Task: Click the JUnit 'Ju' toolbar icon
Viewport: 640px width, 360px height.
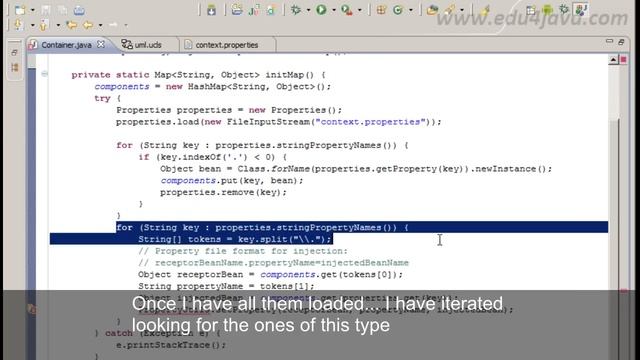Action: 254,10
